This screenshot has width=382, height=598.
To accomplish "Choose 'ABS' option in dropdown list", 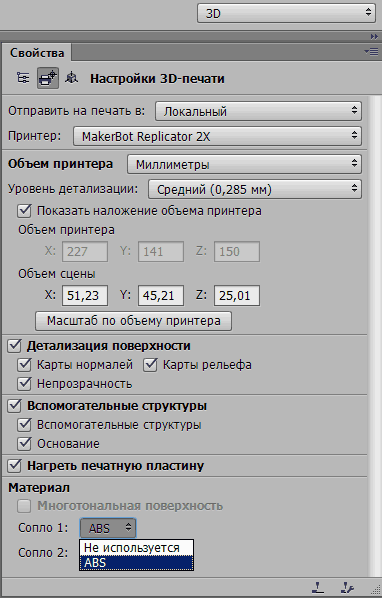I will point(136,563).
